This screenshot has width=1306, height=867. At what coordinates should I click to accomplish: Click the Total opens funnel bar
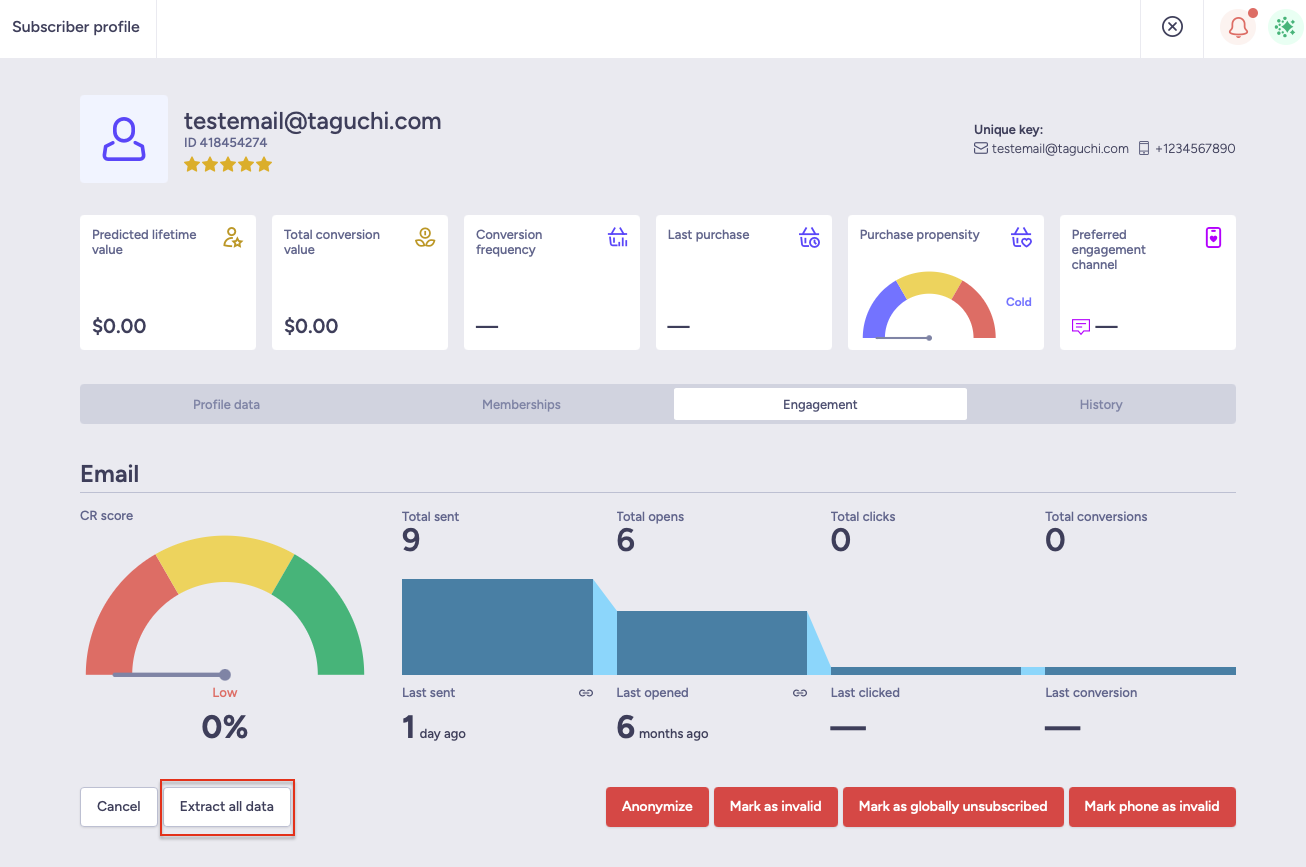[x=712, y=643]
